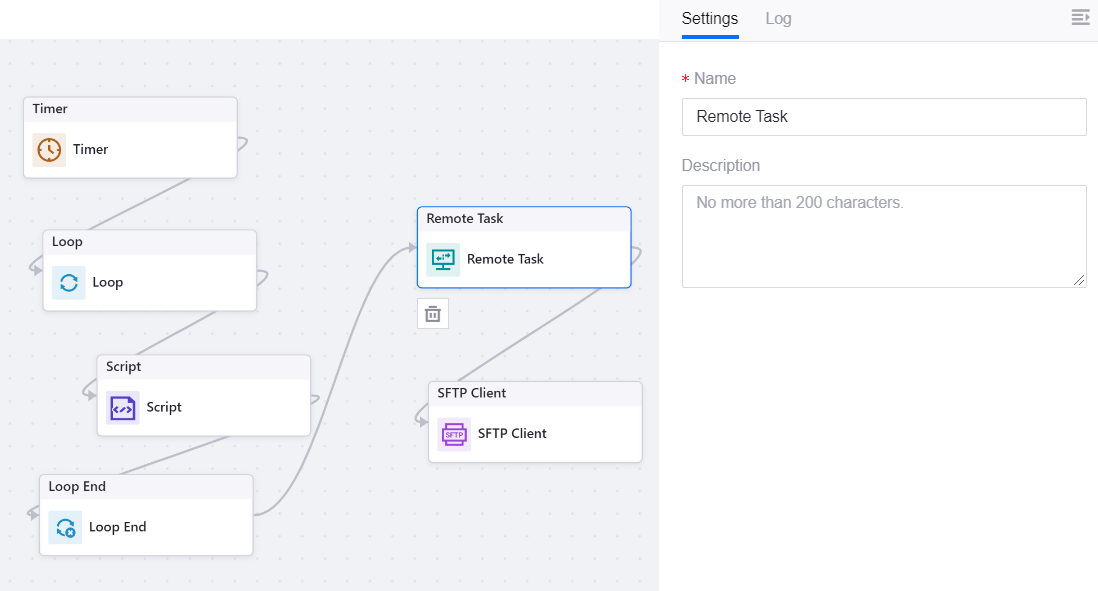Select the Loop refresh icon
Viewport: 1098px width, 591px height.
pyautogui.click(x=69, y=283)
